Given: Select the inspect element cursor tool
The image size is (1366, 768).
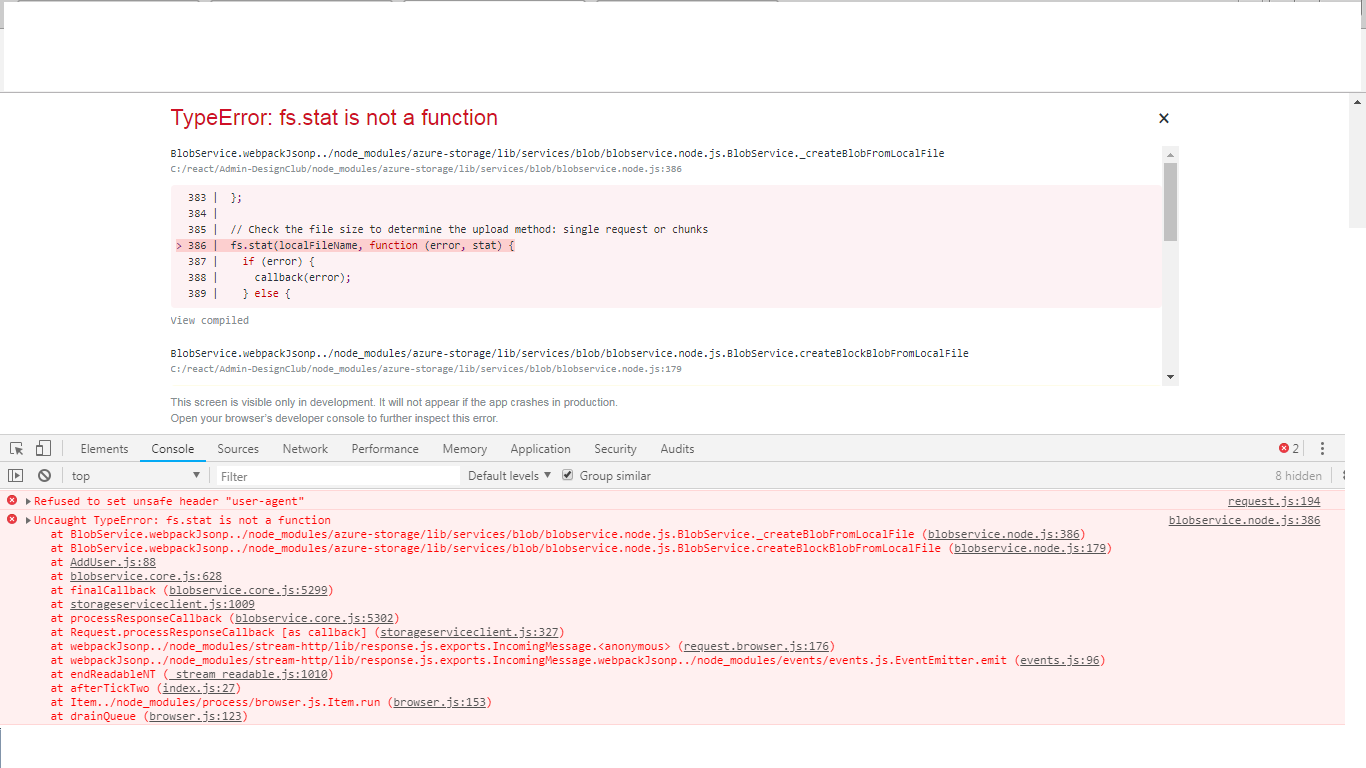Looking at the screenshot, I should (16, 448).
